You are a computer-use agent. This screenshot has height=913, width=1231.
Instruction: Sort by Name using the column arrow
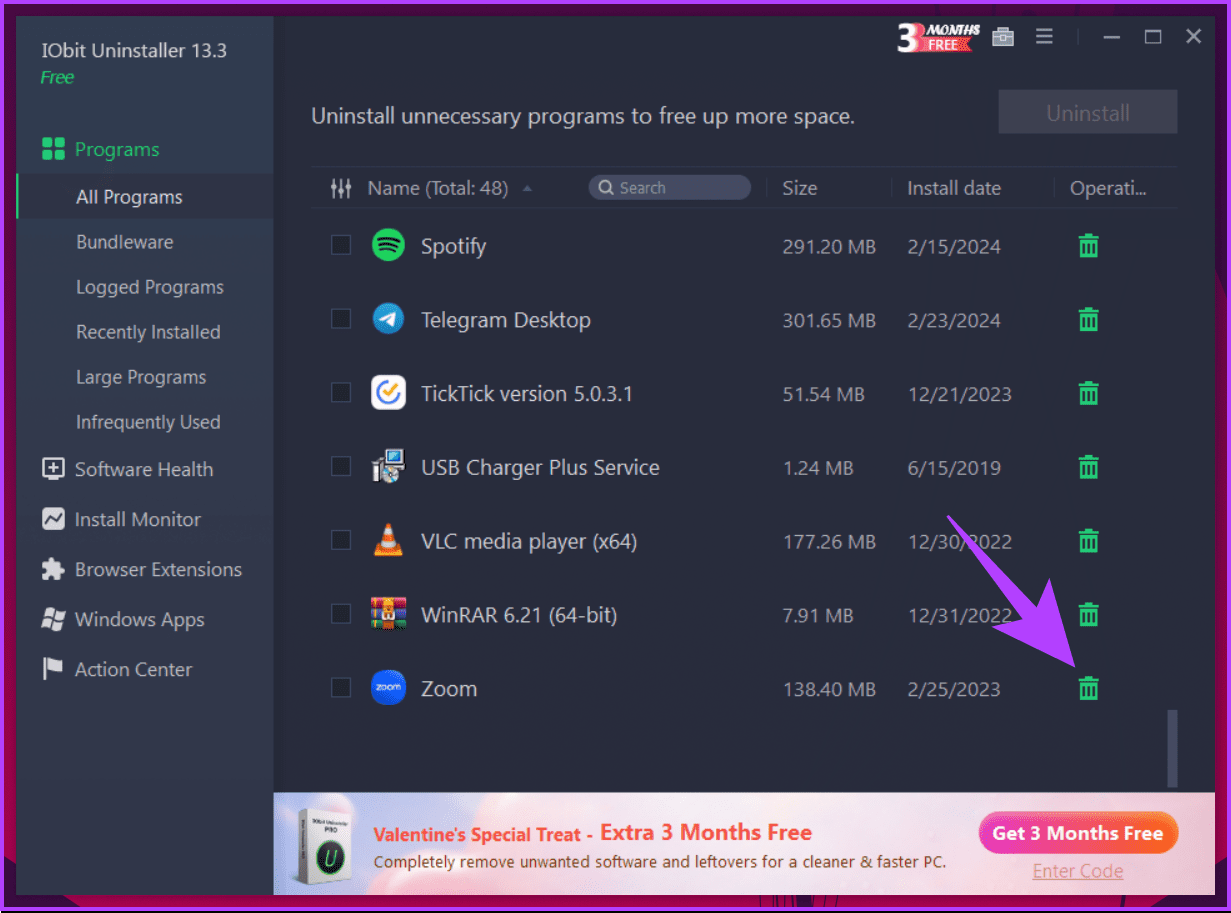528,188
